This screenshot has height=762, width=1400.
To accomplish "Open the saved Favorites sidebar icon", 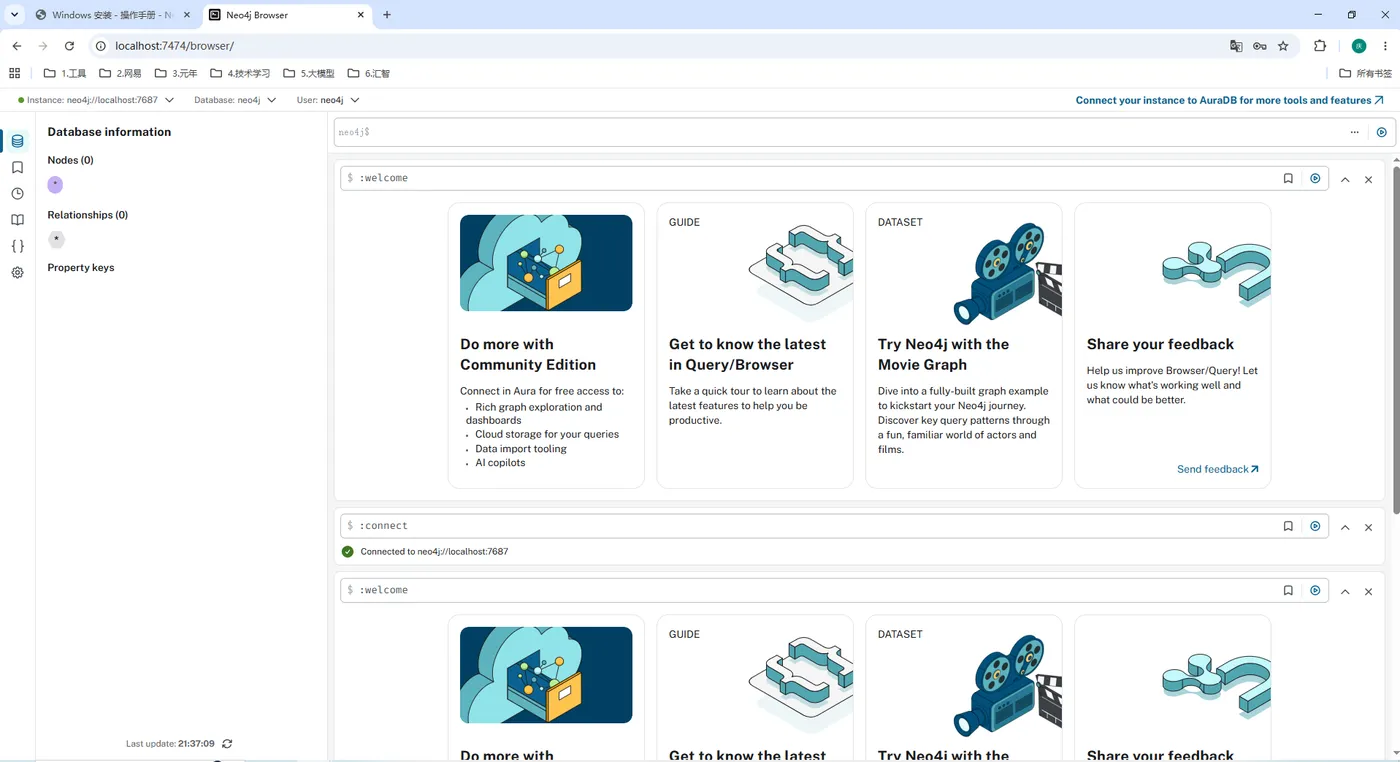I will [x=17, y=168].
